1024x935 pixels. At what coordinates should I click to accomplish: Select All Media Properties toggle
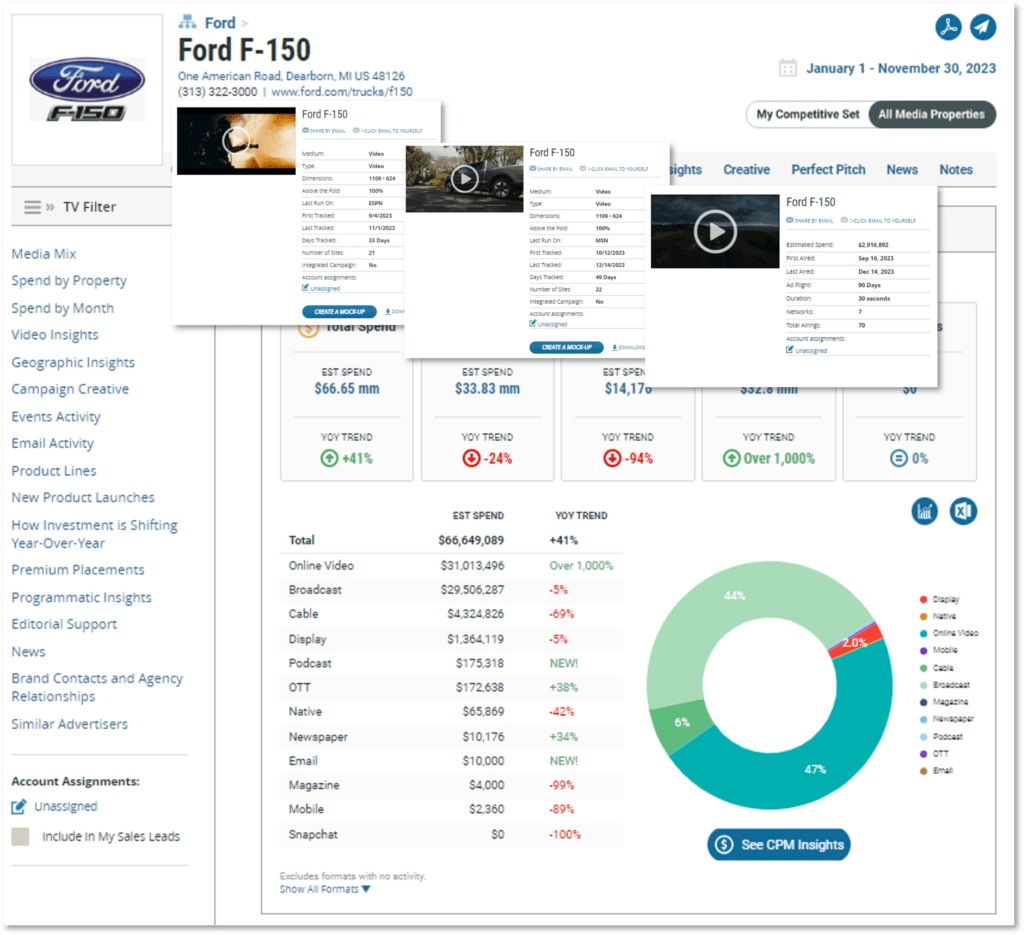931,114
